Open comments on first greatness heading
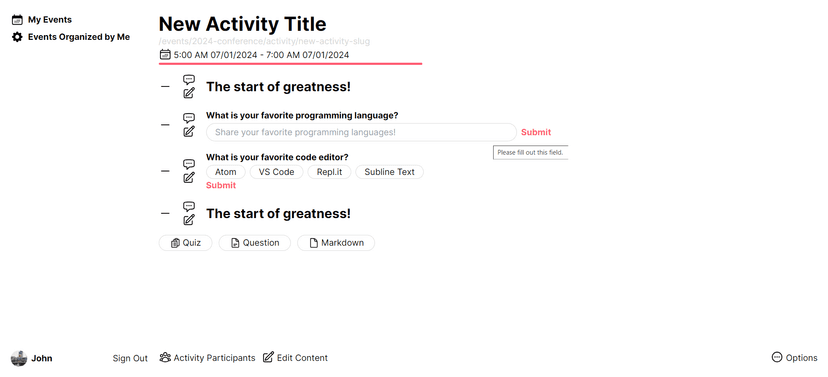 pyautogui.click(x=189, y=80)
